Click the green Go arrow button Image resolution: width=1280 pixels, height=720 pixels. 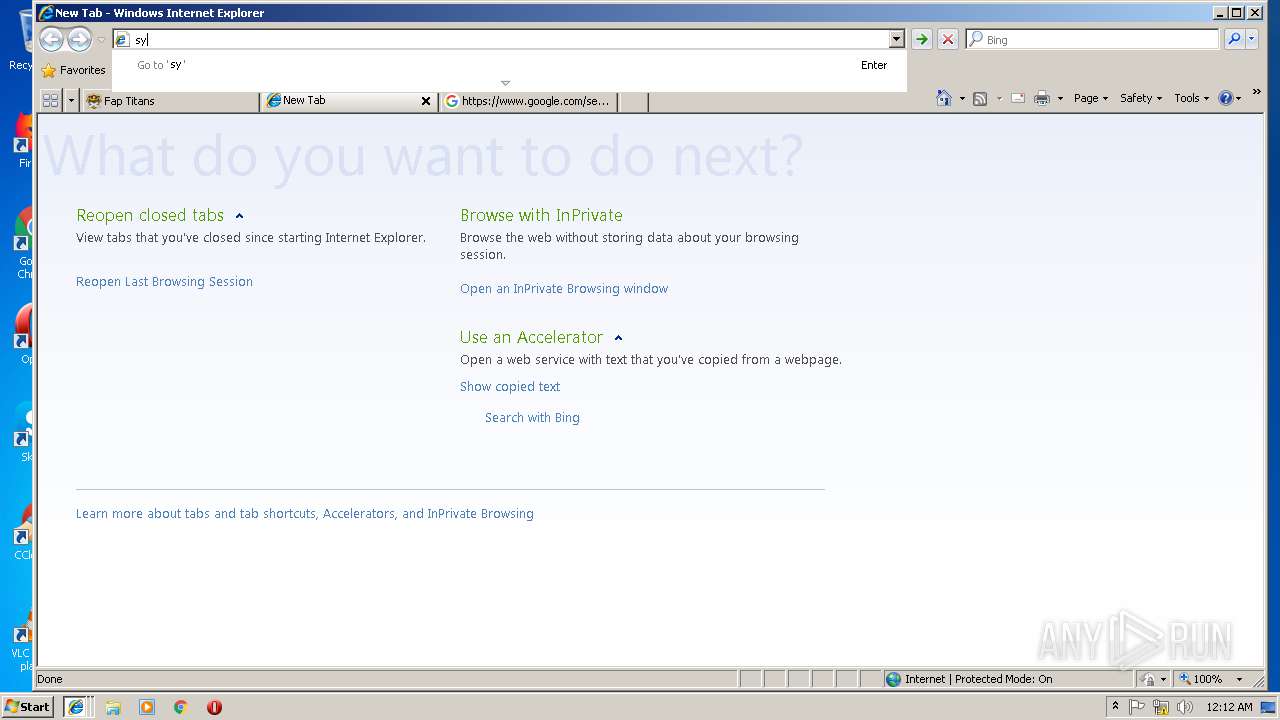click(x=922, y=40)
